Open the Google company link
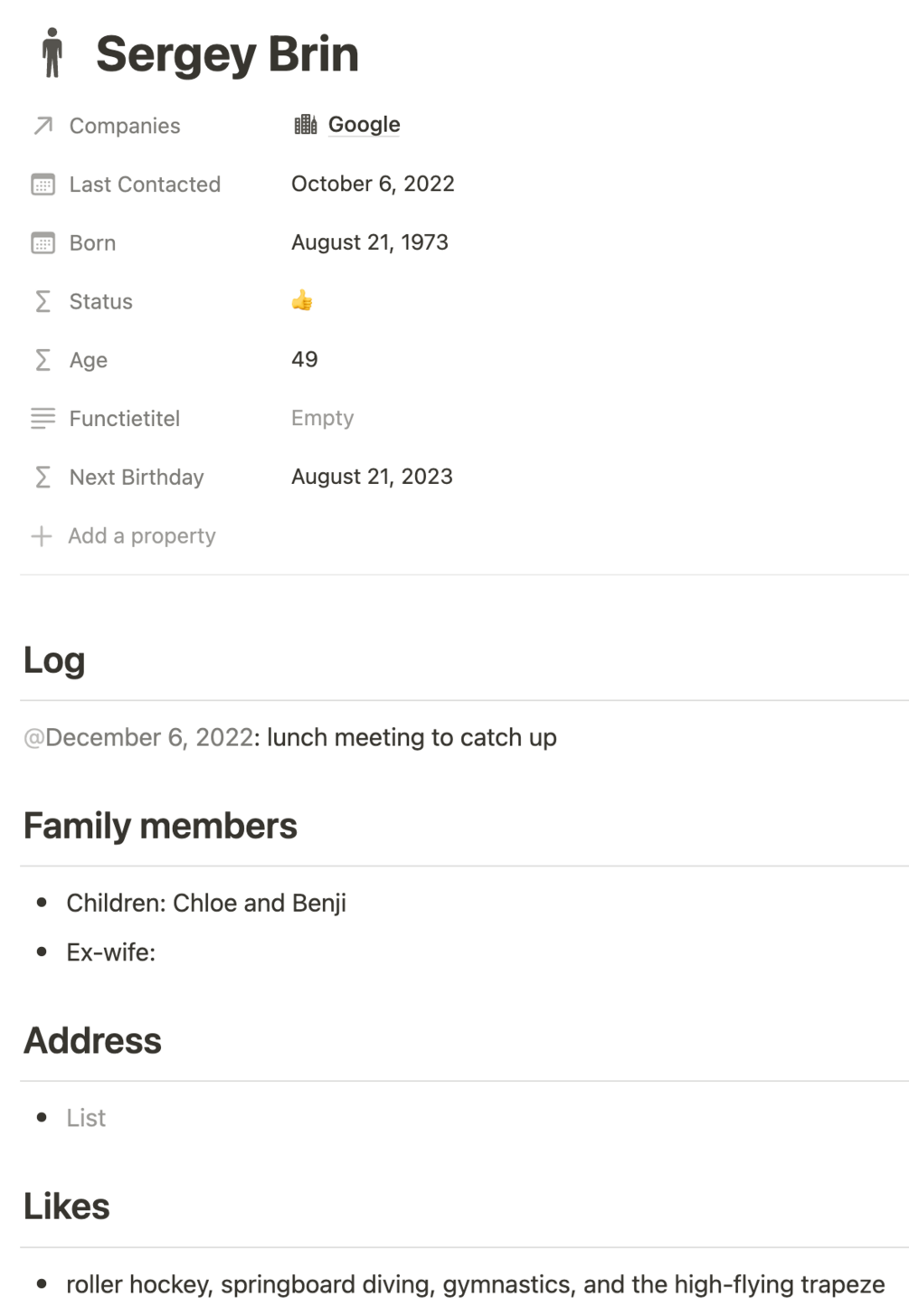Viewport: 909px width, 1316px height. [364, 125]
